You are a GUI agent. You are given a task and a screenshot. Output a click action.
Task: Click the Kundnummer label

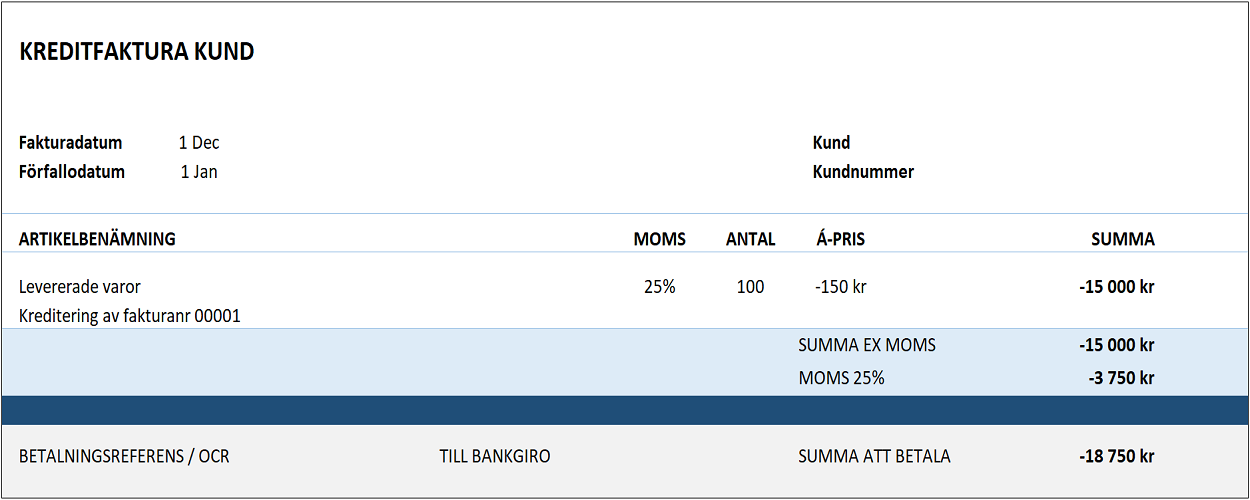point(863,172)
